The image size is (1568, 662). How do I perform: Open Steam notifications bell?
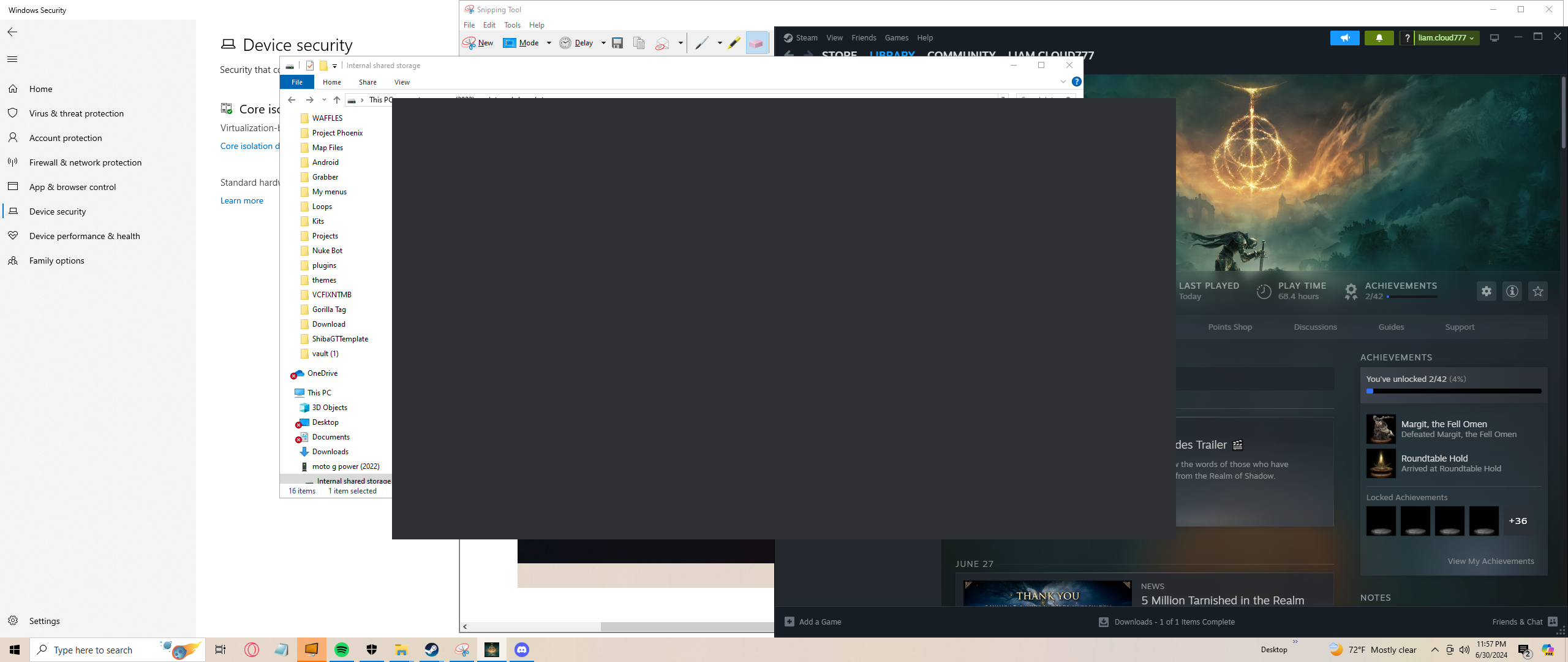pyautogui.click(x=1379, y=38)
